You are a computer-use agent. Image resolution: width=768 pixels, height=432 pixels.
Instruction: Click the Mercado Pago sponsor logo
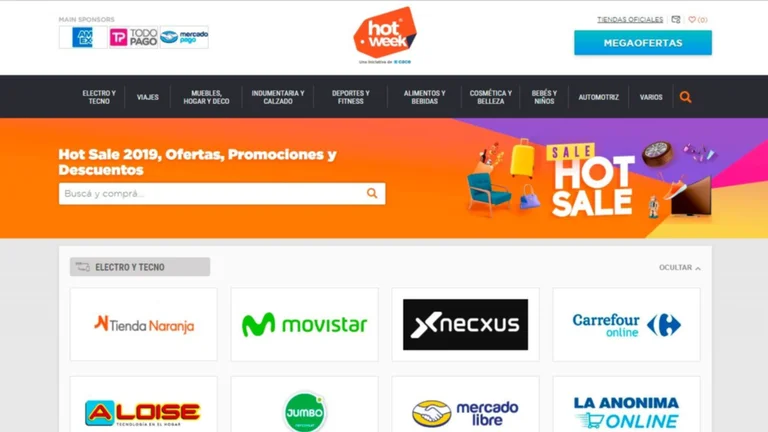(184, 37)
